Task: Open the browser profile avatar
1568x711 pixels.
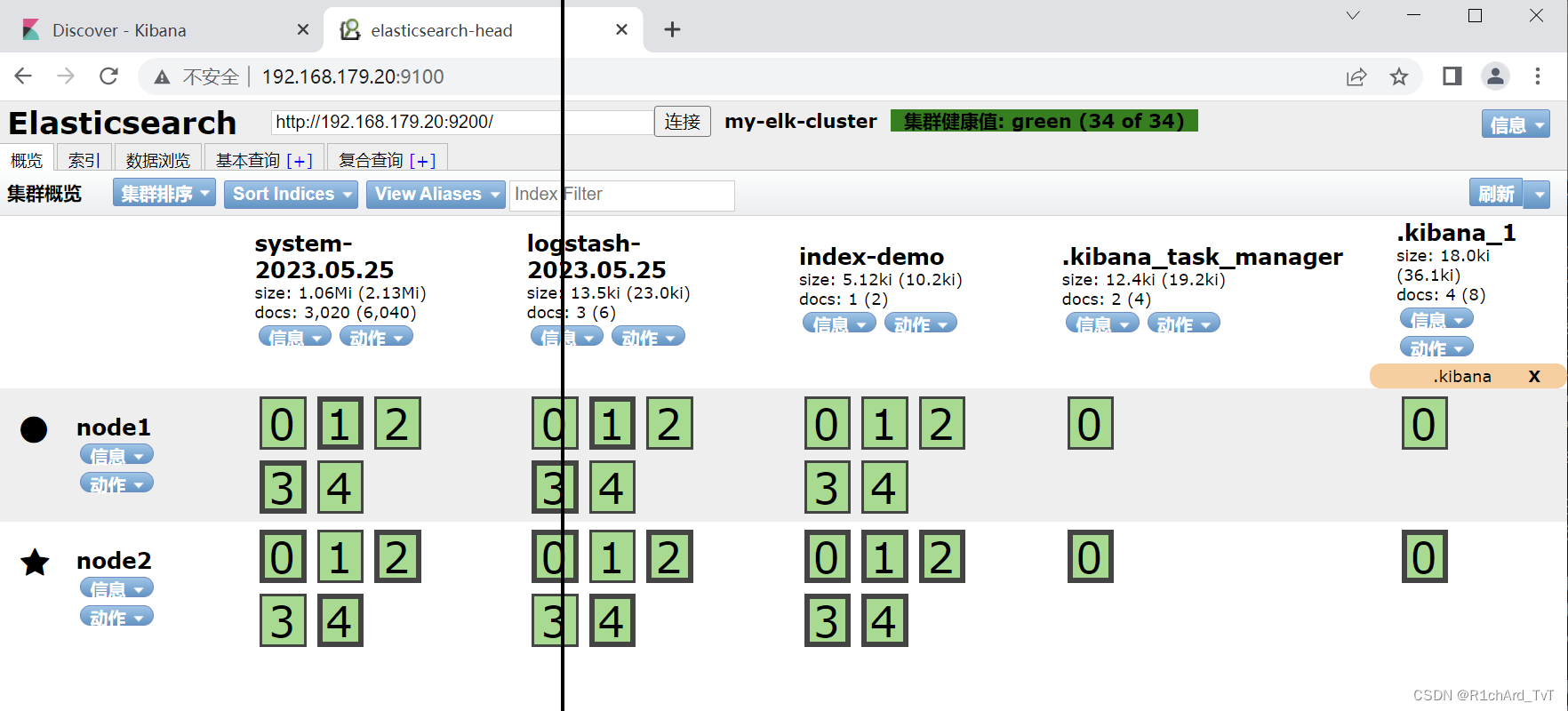Action: point(1495,76)
